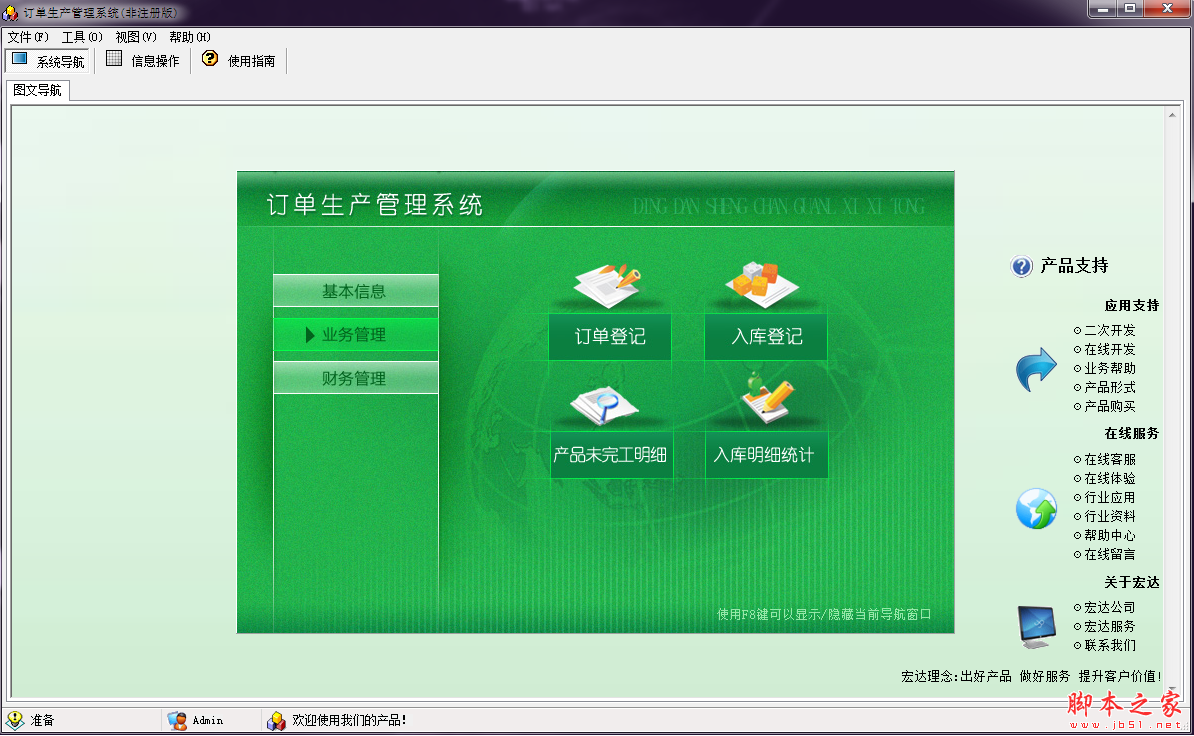Click the 欢迎使用我们的产品! status text
Image resolution: width=1194 pixels, height=736 pixels.
click(x=350, y=720)
